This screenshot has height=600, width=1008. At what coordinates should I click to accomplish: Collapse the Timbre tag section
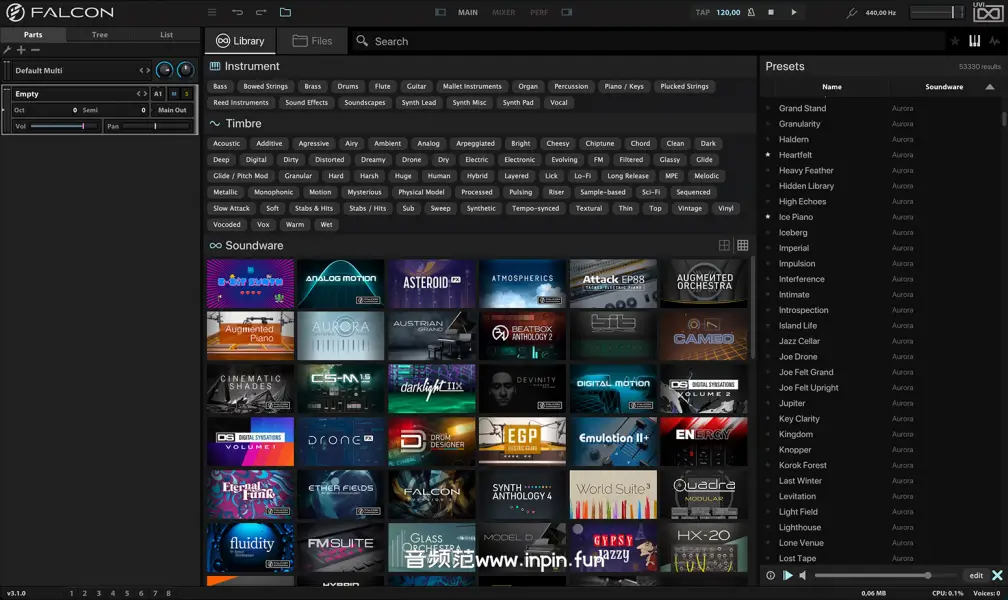coord(215,124)
